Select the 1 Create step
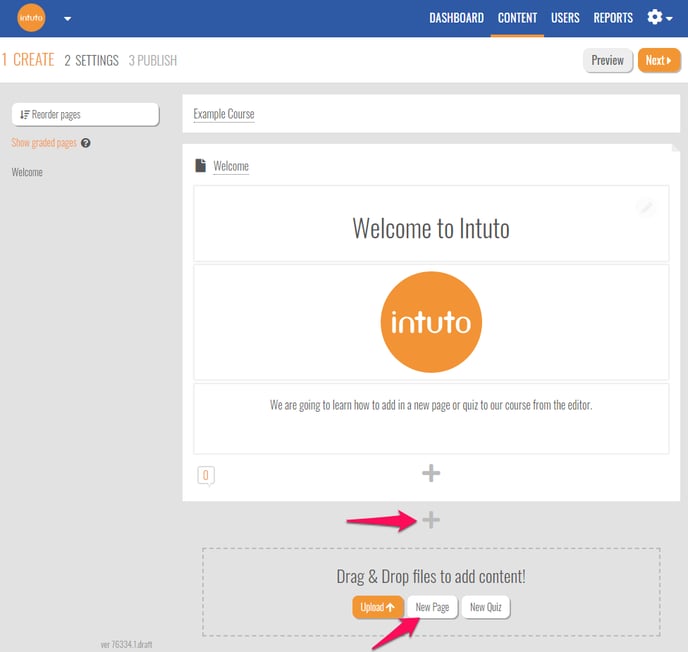 [28, 60]
